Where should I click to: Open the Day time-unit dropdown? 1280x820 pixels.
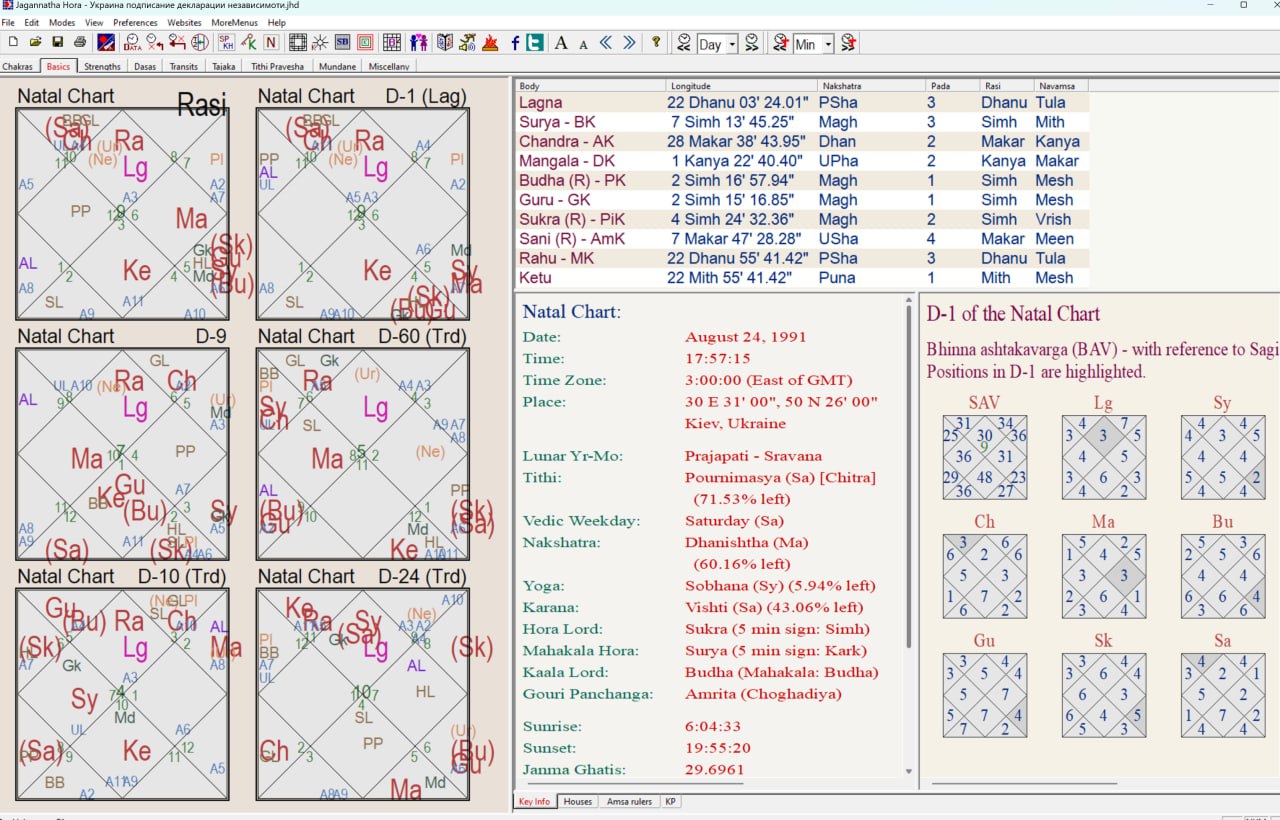pyautogui.click(x=732, y=44)
